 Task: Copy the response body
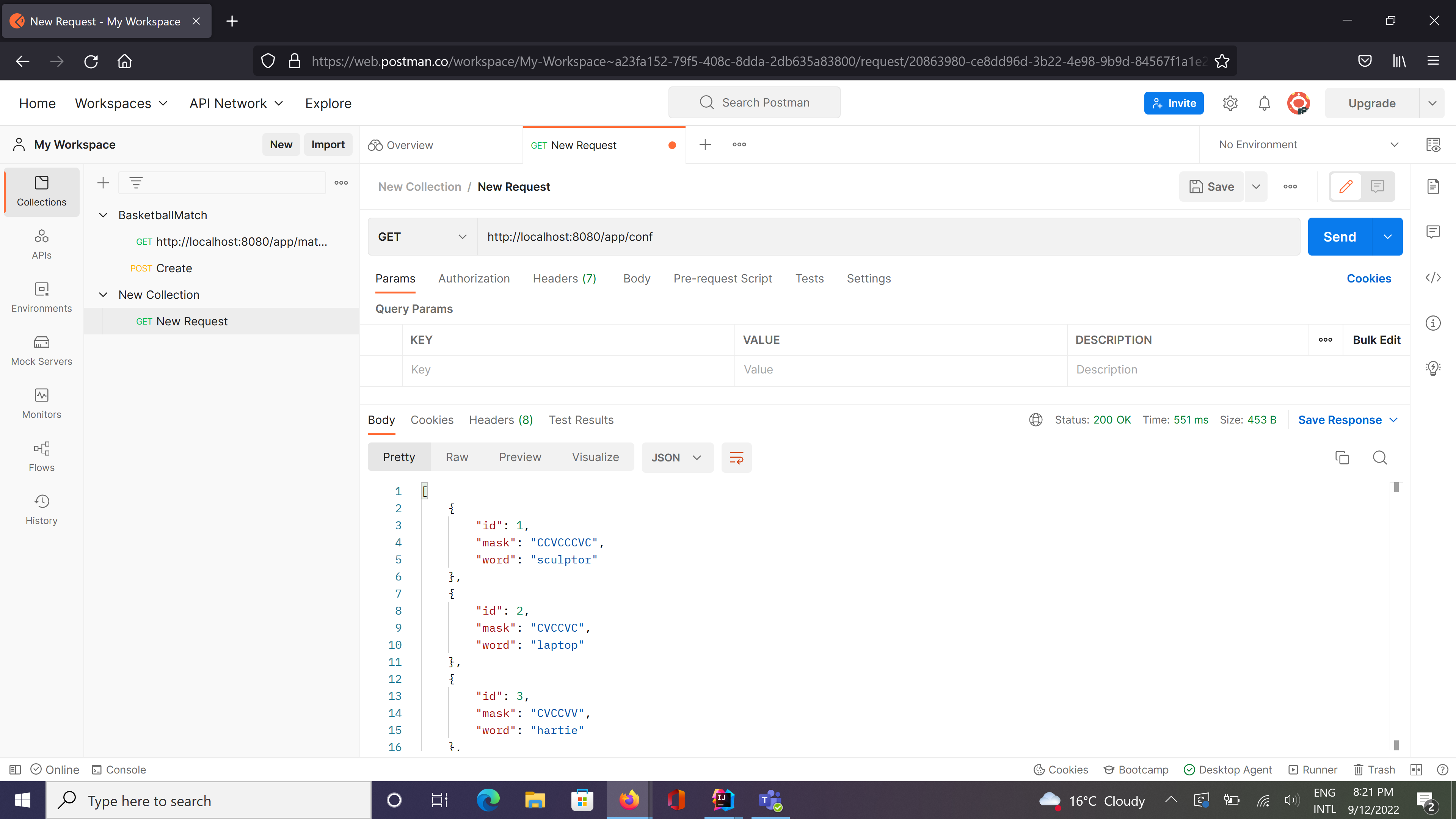tap(1342, 457)
